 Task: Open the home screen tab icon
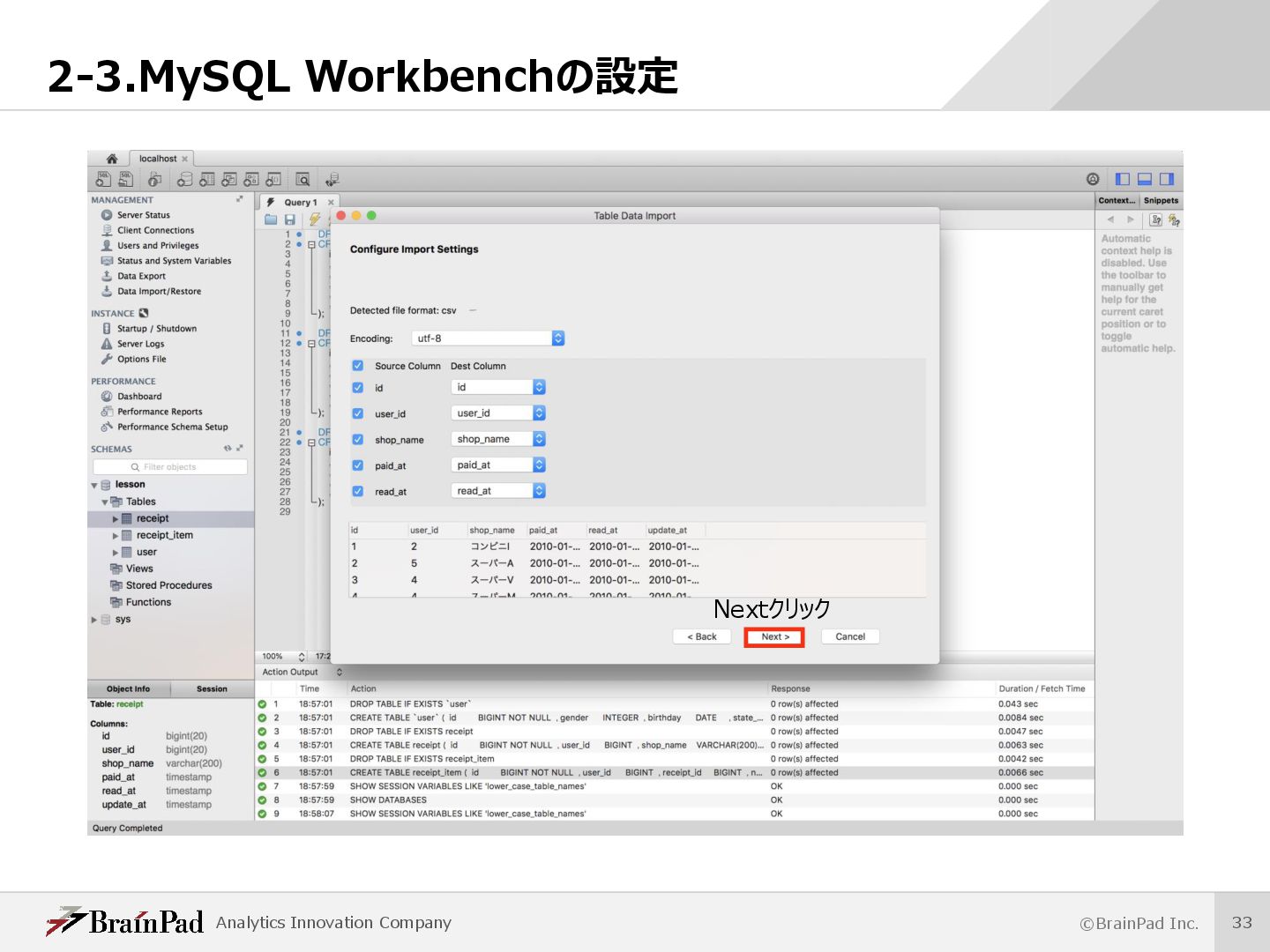(x=112, y=159)
